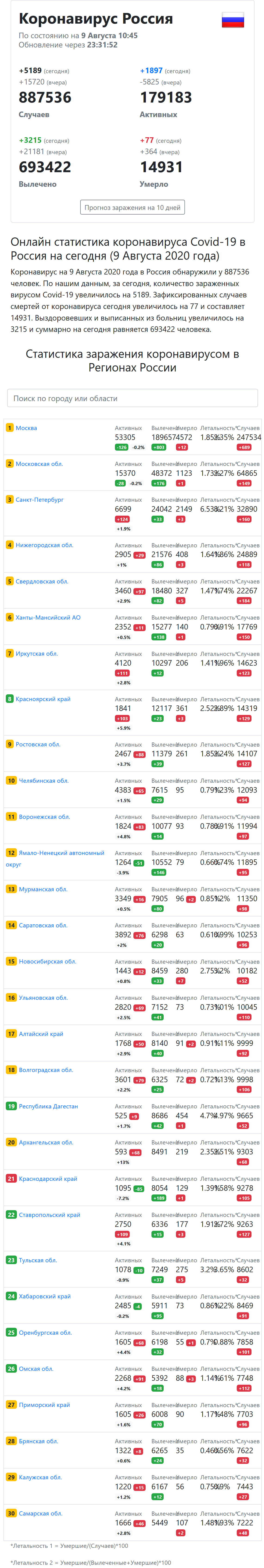
Task: Click the rank 3 badge beside Санкт-Петербург
Action: [x=10, y=500]
